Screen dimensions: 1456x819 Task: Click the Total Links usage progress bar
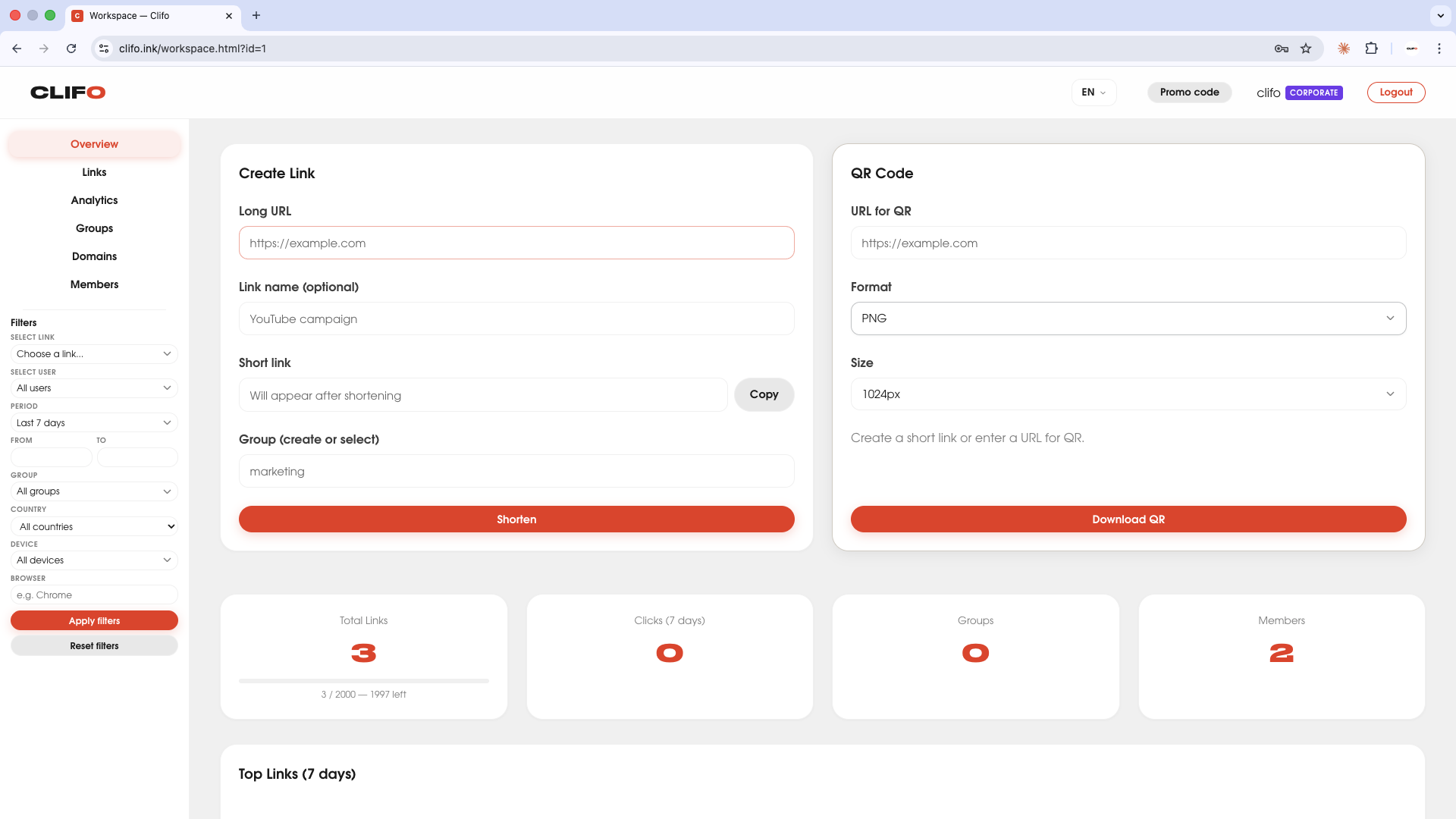[363, 681]
